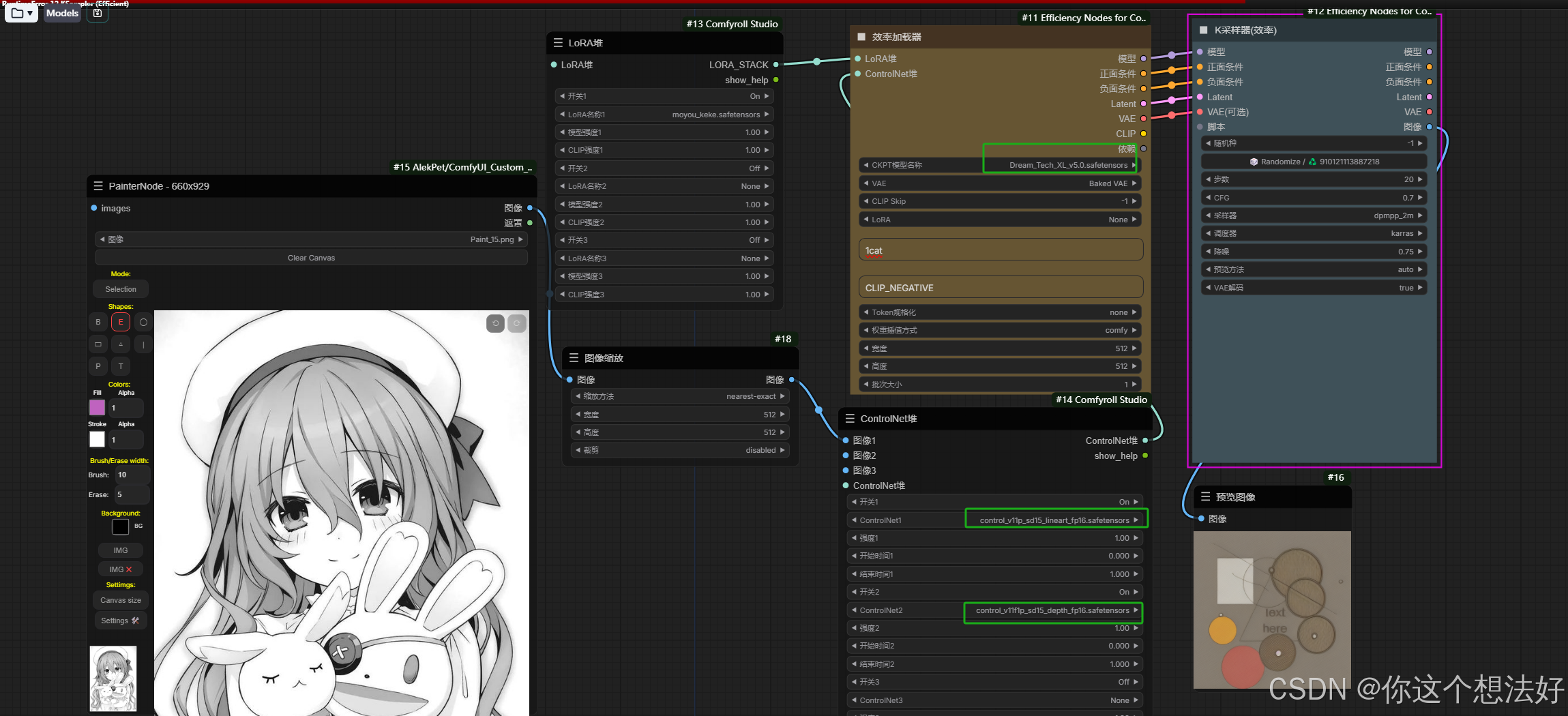Screen dimensions: 1568x716
Task: Click the Canvas size button
Action: point(121,600)
